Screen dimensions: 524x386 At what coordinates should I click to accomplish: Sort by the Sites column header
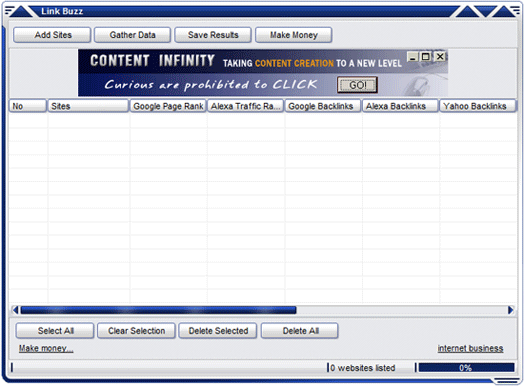[88, 106]
